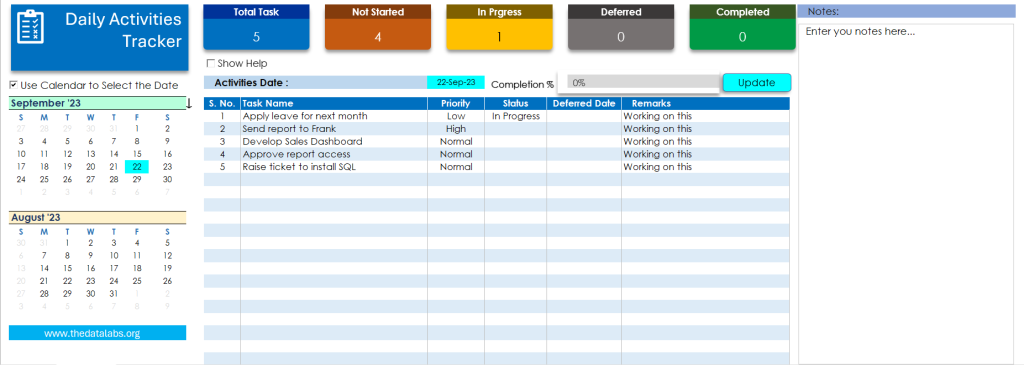Viewport: 1024px width, 365px height.
Task: Choose August 15 in the August calendar
Action: (67, 268)
